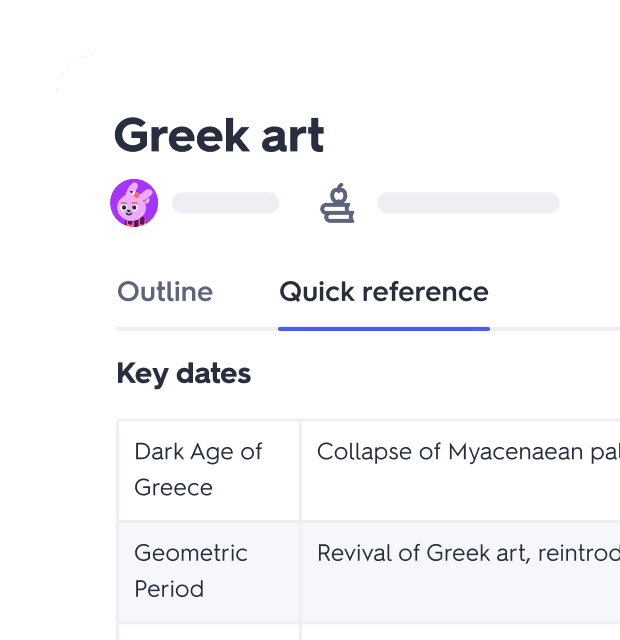Click the books with apple icon

pos(337,203)
